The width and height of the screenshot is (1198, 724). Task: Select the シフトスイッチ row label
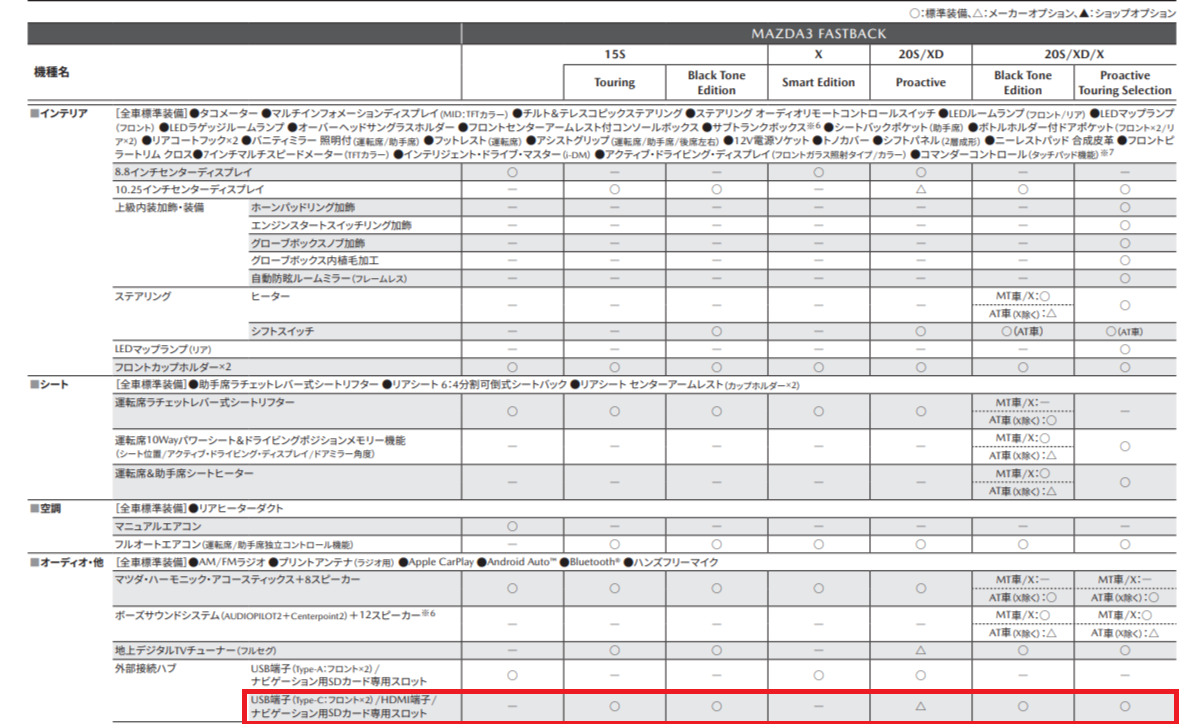pyautogui.click(x=282, y=331)
